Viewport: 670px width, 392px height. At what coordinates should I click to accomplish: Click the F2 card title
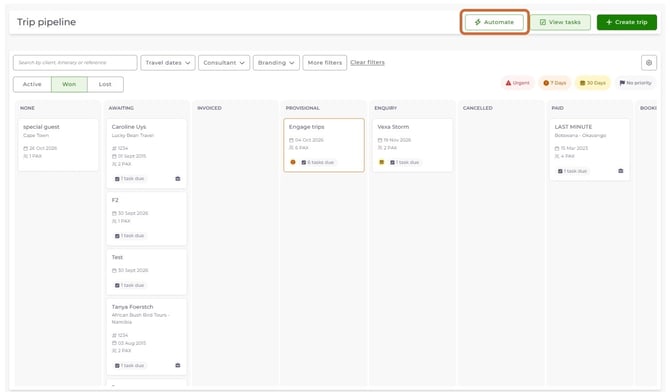coord(115,200)
